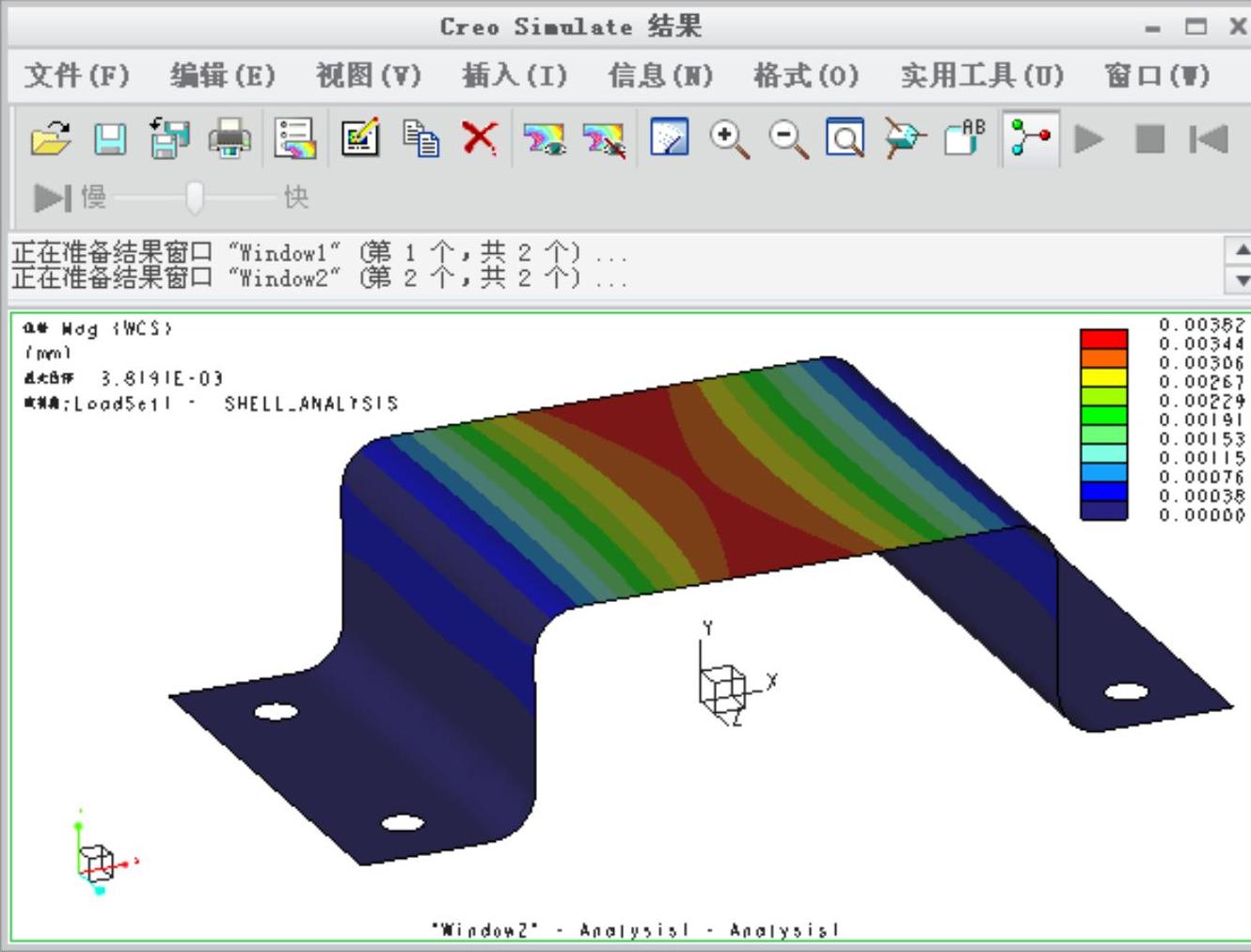The width and height of the screenshot is (1251, 952).
Task: Click the message log scroll up arrow
Action: (x=1240, y=250)
